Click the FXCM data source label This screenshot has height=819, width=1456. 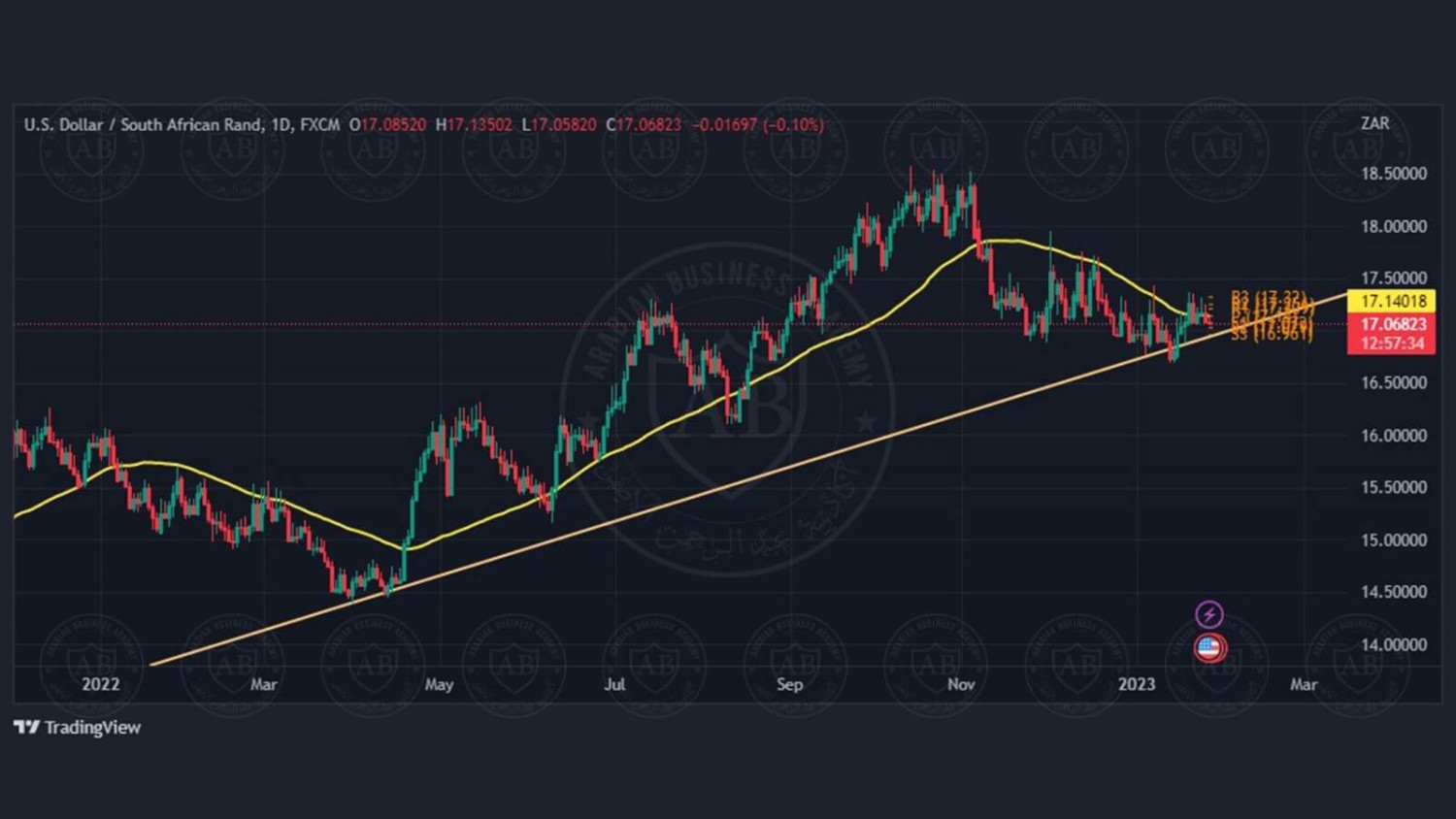320,124
